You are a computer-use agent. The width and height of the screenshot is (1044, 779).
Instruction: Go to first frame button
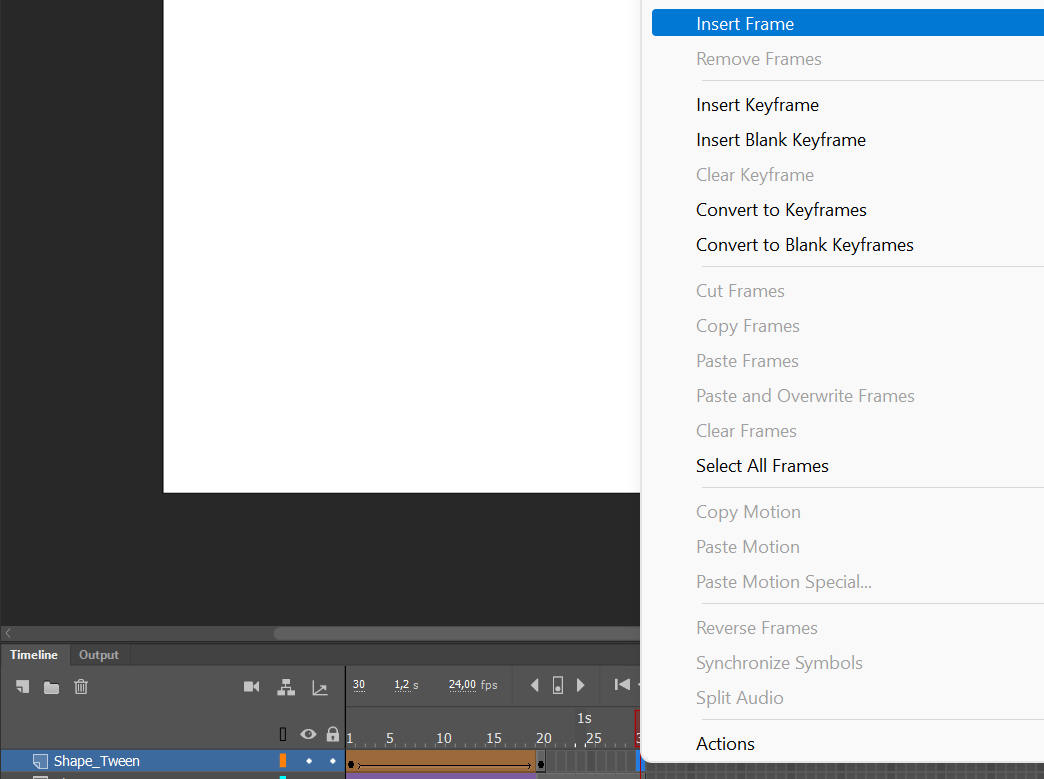pyautogui.click(x=622, y=684)
